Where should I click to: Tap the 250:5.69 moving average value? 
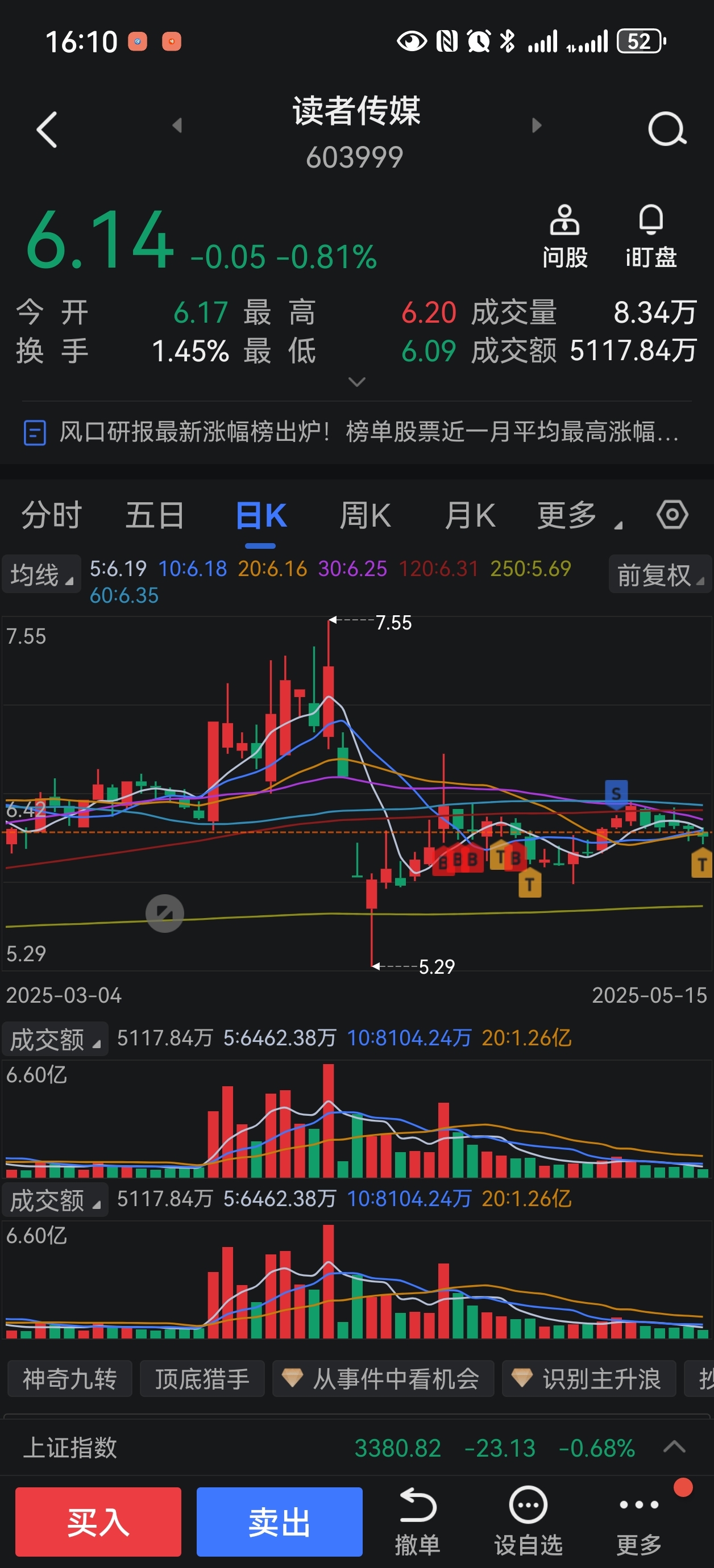530,569
